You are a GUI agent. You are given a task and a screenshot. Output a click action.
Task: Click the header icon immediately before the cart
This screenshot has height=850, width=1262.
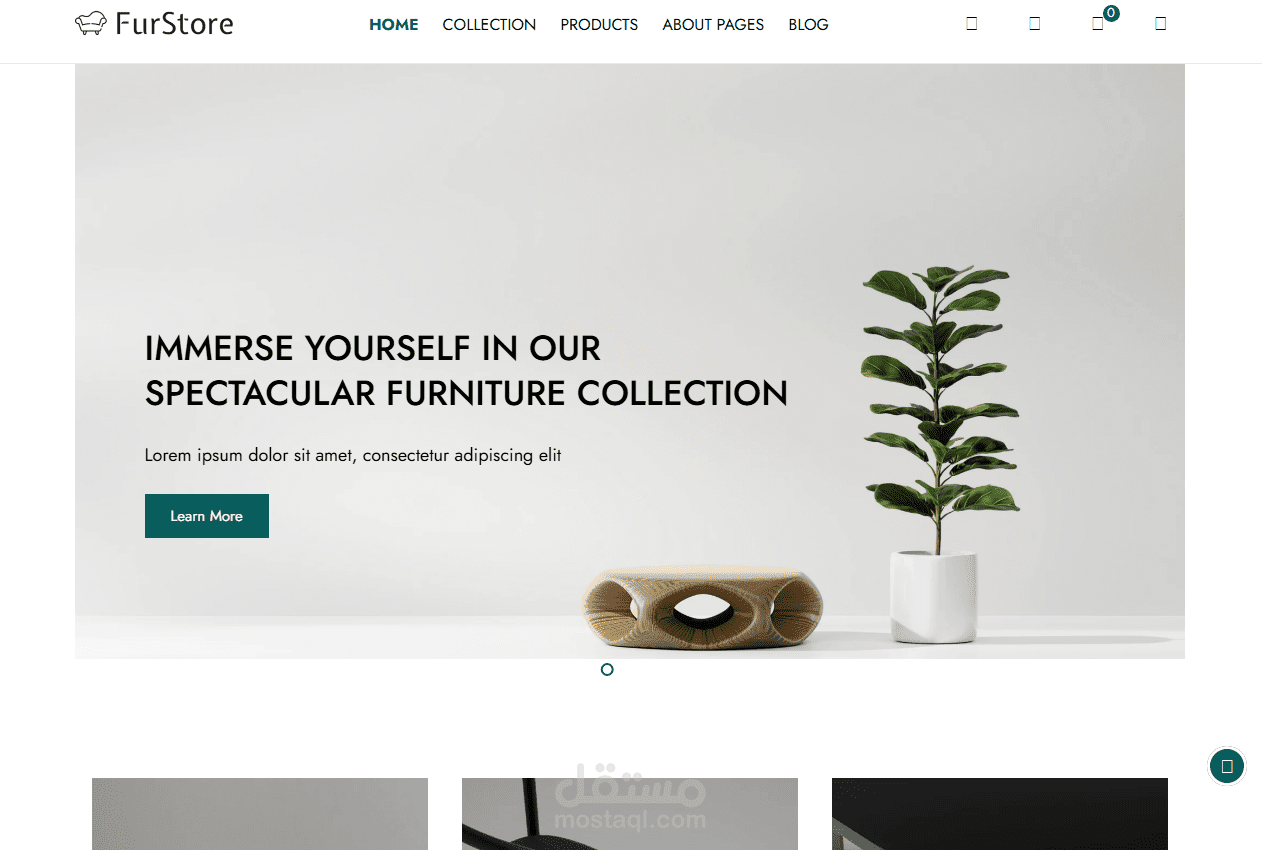(1034, 24)
